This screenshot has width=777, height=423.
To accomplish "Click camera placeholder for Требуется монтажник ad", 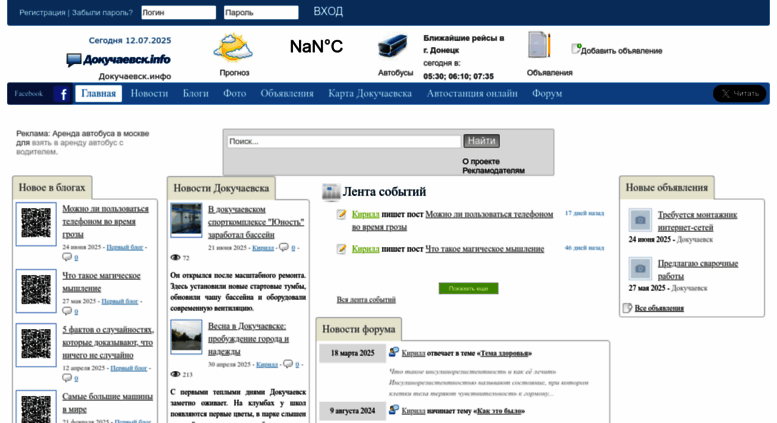I will coord(640,220).
